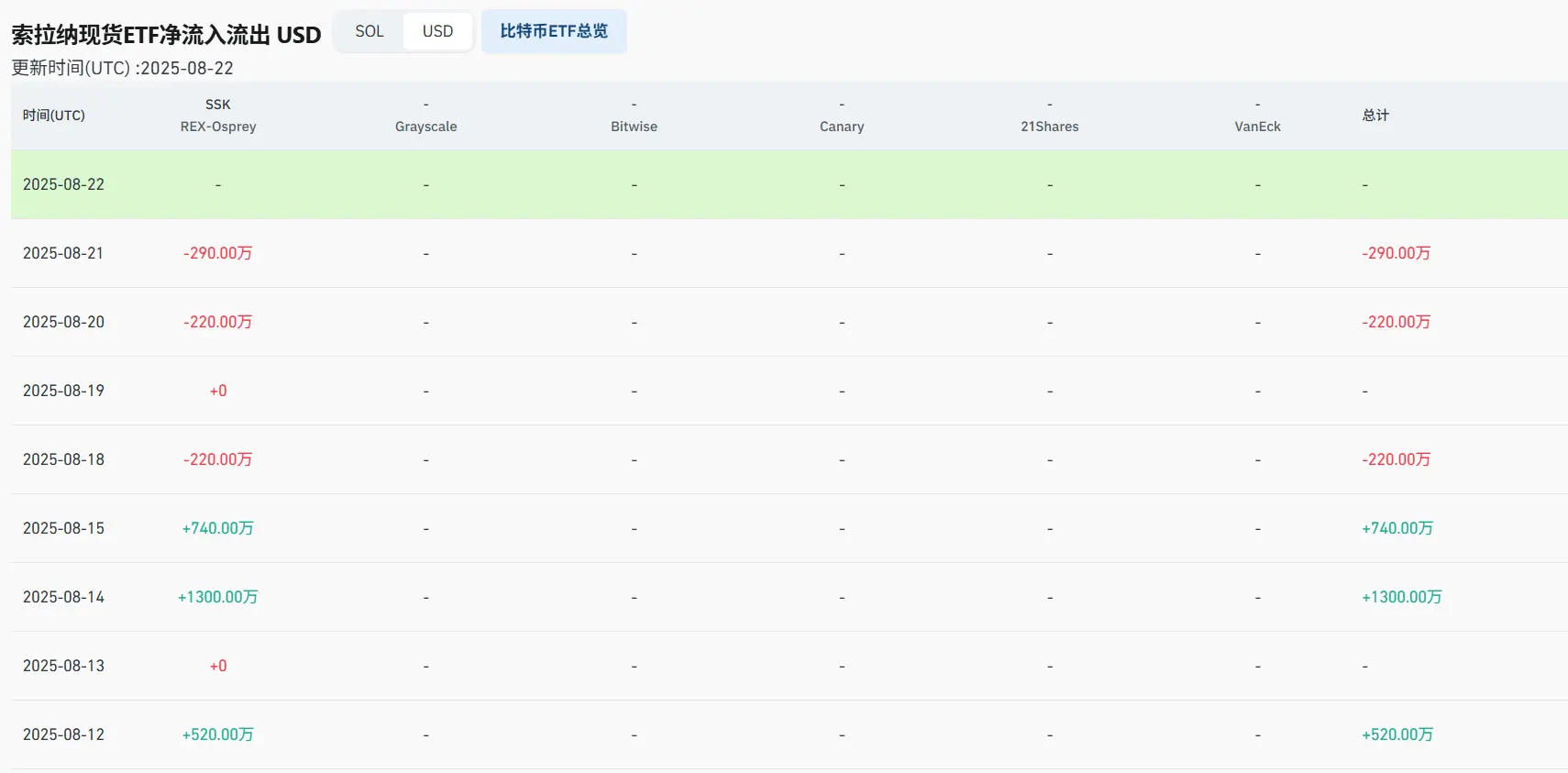Select the 2025-08-15 date cell
The height and width of the screenshot is (773, 1568).
(63, 528)
